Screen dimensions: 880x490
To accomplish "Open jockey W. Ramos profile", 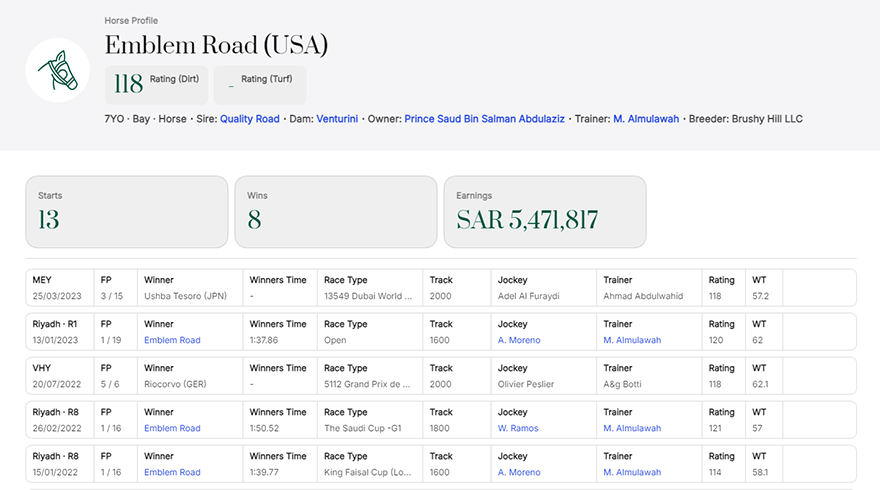I will 518,428.
